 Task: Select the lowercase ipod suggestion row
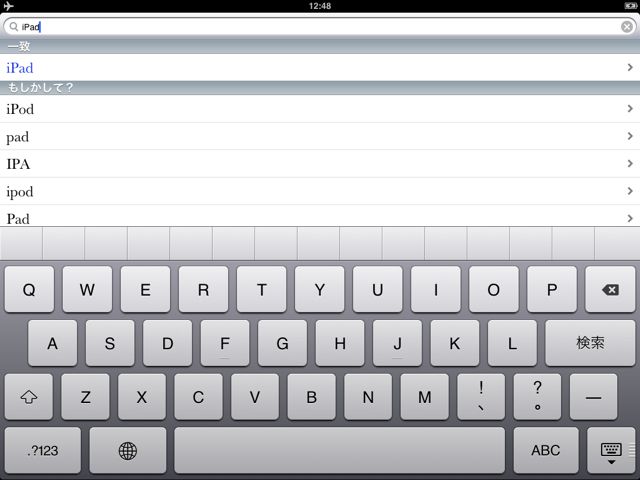click(320, 191)
